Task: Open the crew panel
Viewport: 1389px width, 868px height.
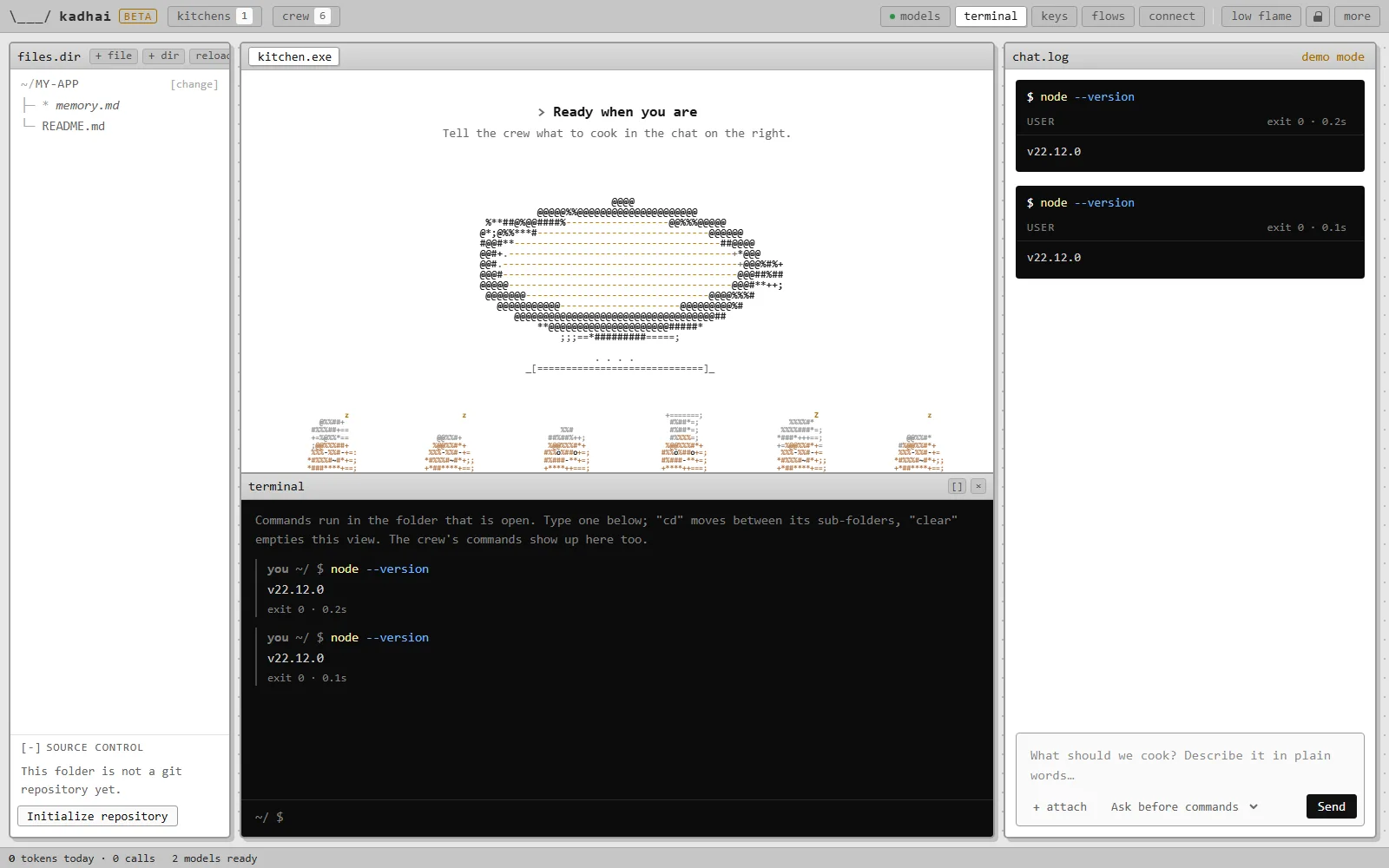Action: point(306,16)
